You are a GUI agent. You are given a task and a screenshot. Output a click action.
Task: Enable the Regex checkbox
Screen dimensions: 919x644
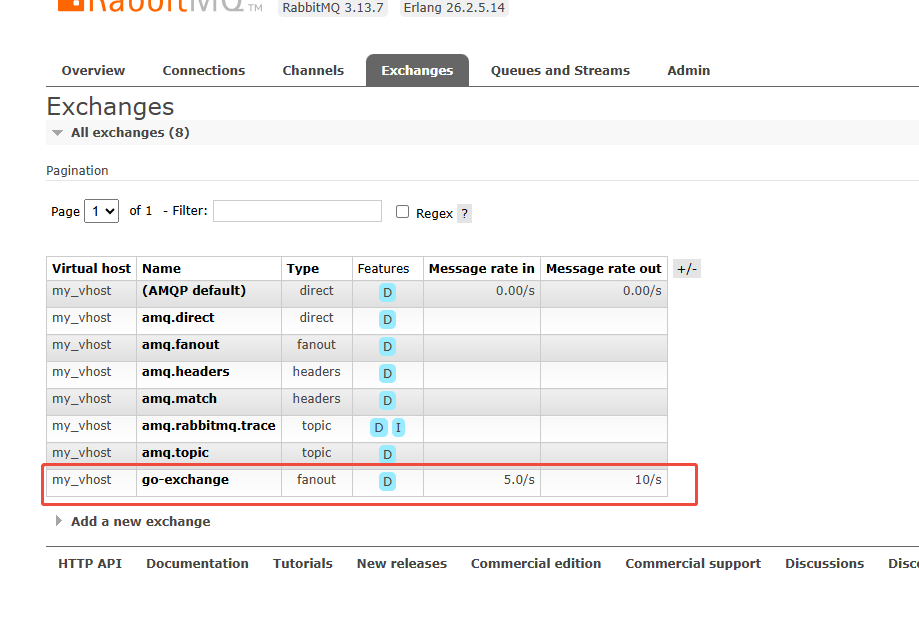402,212
